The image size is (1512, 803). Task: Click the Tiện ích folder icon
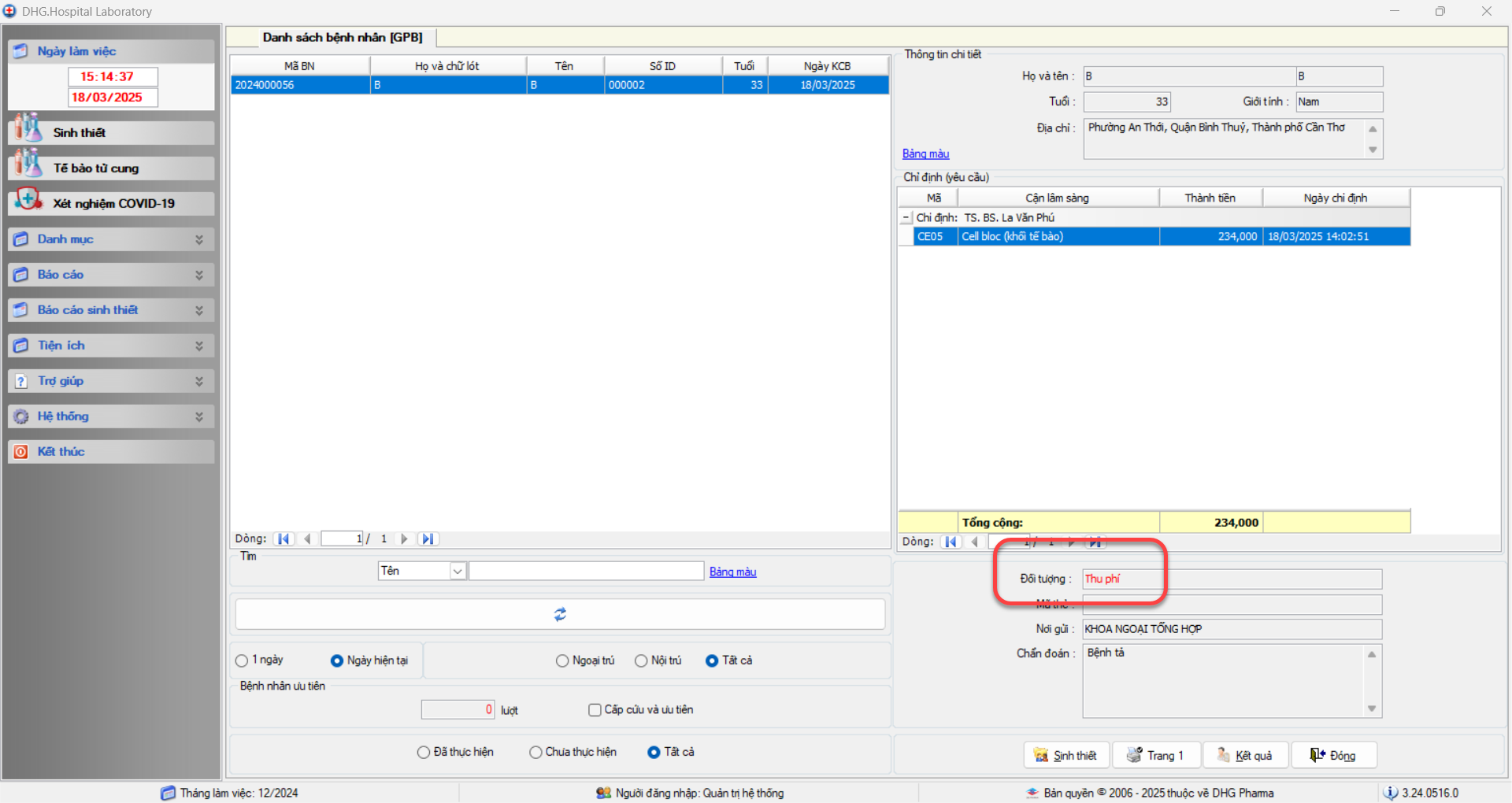(21, 346)
